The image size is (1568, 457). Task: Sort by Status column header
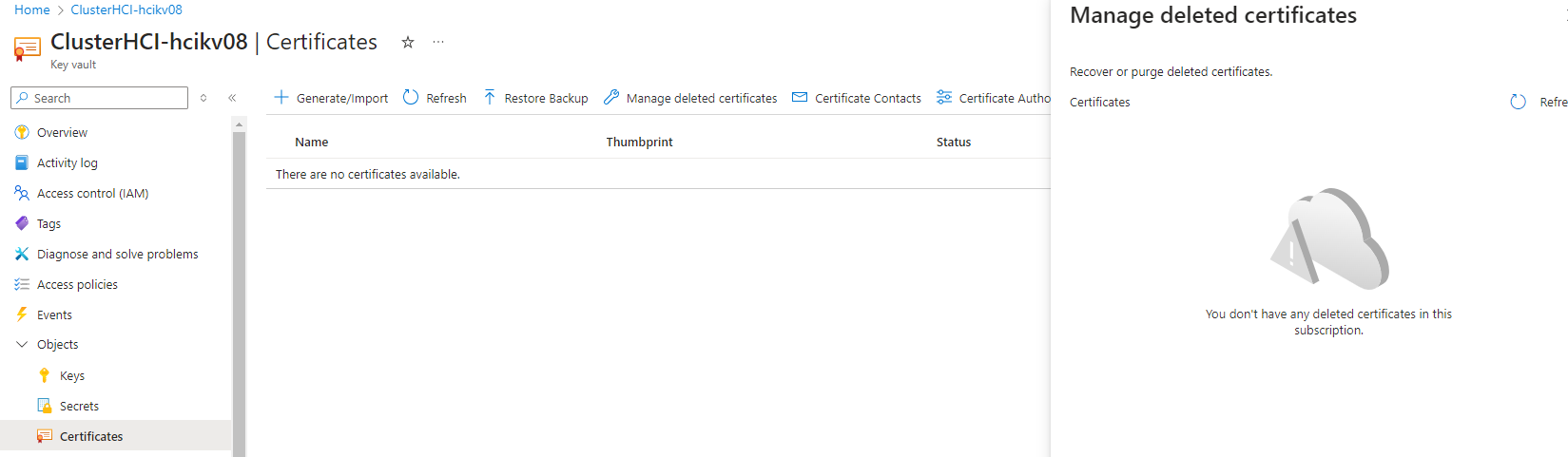click(954, 142)
